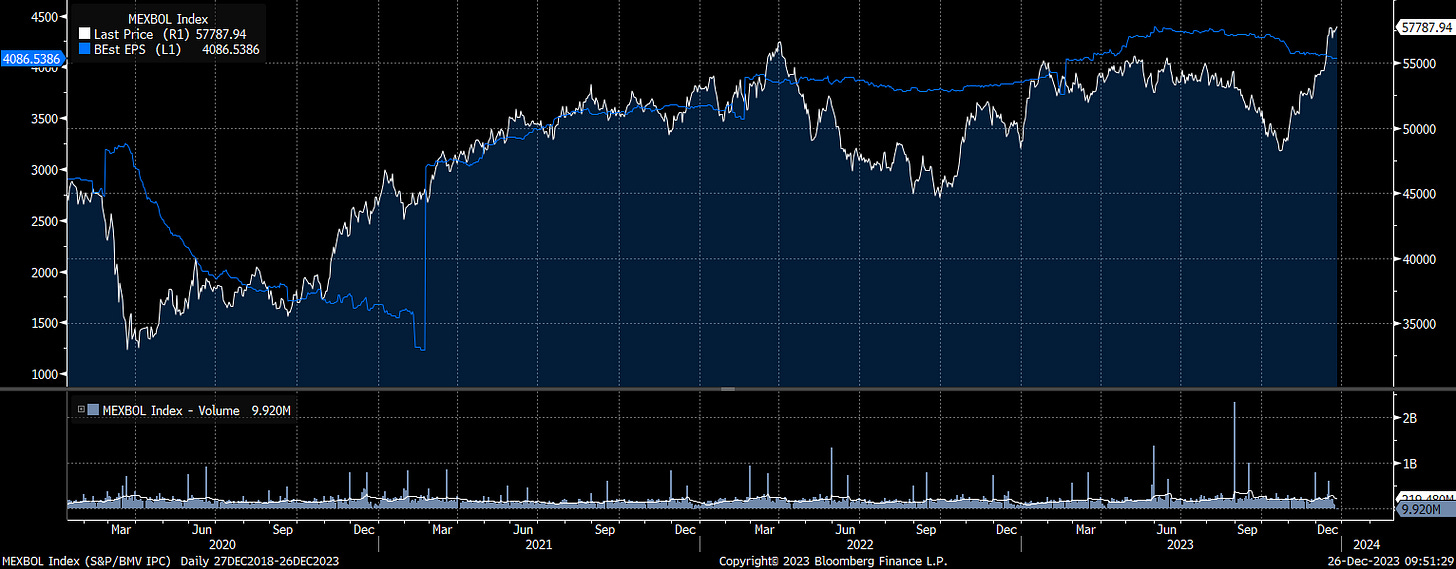
Task: Click the white Last Price legend swatch
Action: 84,34
